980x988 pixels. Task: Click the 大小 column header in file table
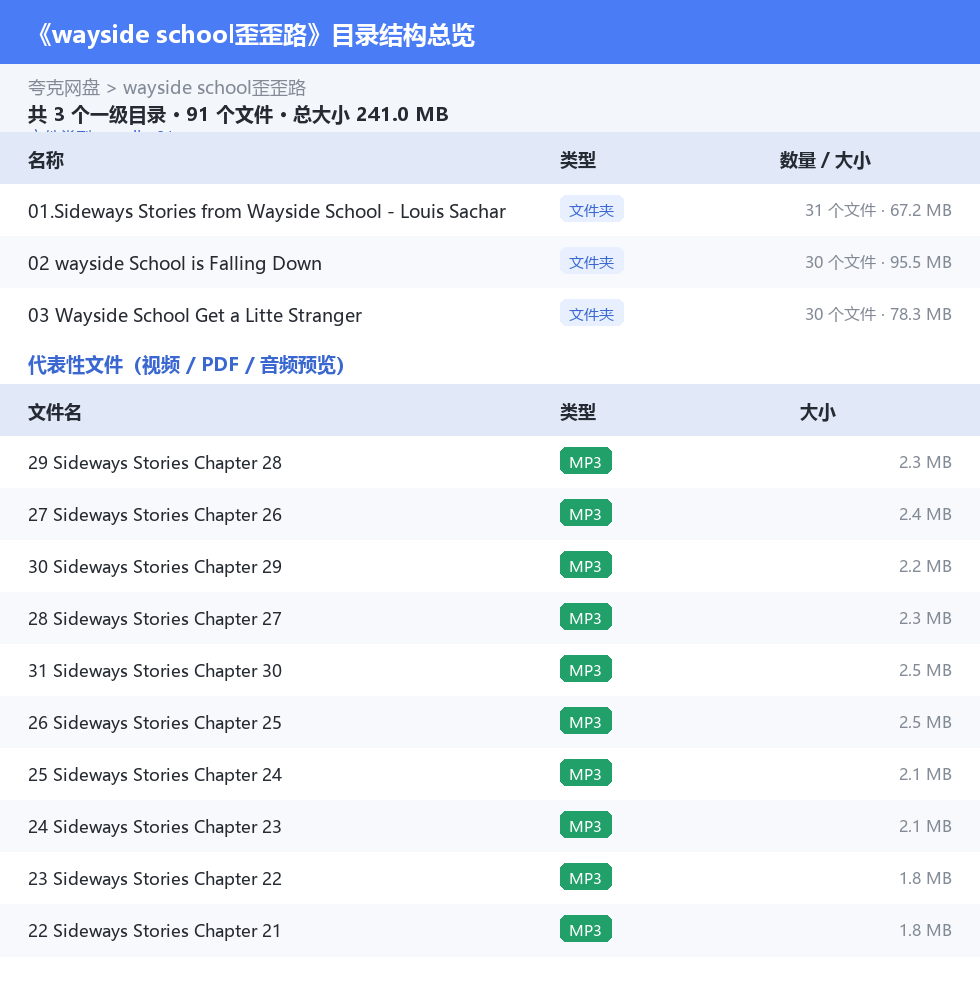point(817,412)
